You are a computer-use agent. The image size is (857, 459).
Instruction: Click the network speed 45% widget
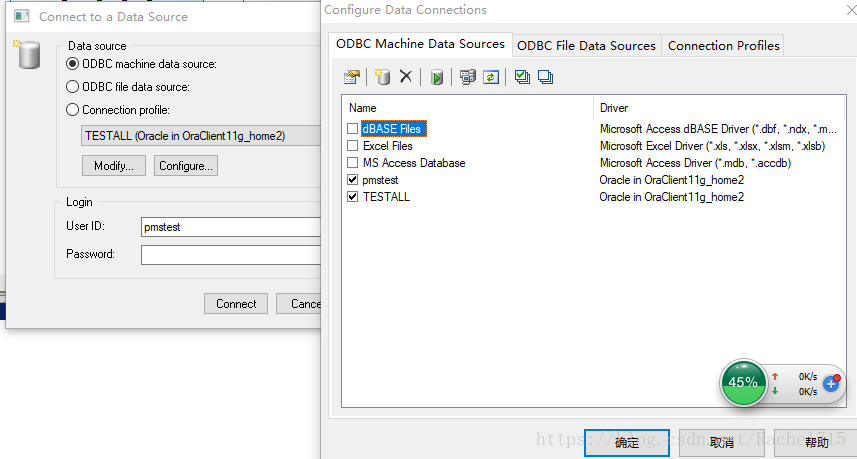[743, 382]
